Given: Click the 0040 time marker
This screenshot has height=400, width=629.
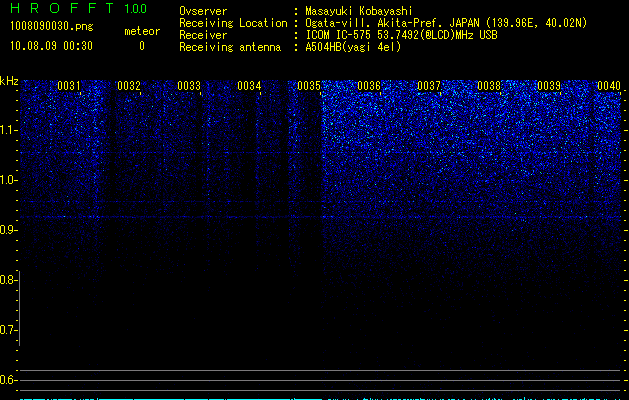Looking at the screenshot, I should point(609,86).
